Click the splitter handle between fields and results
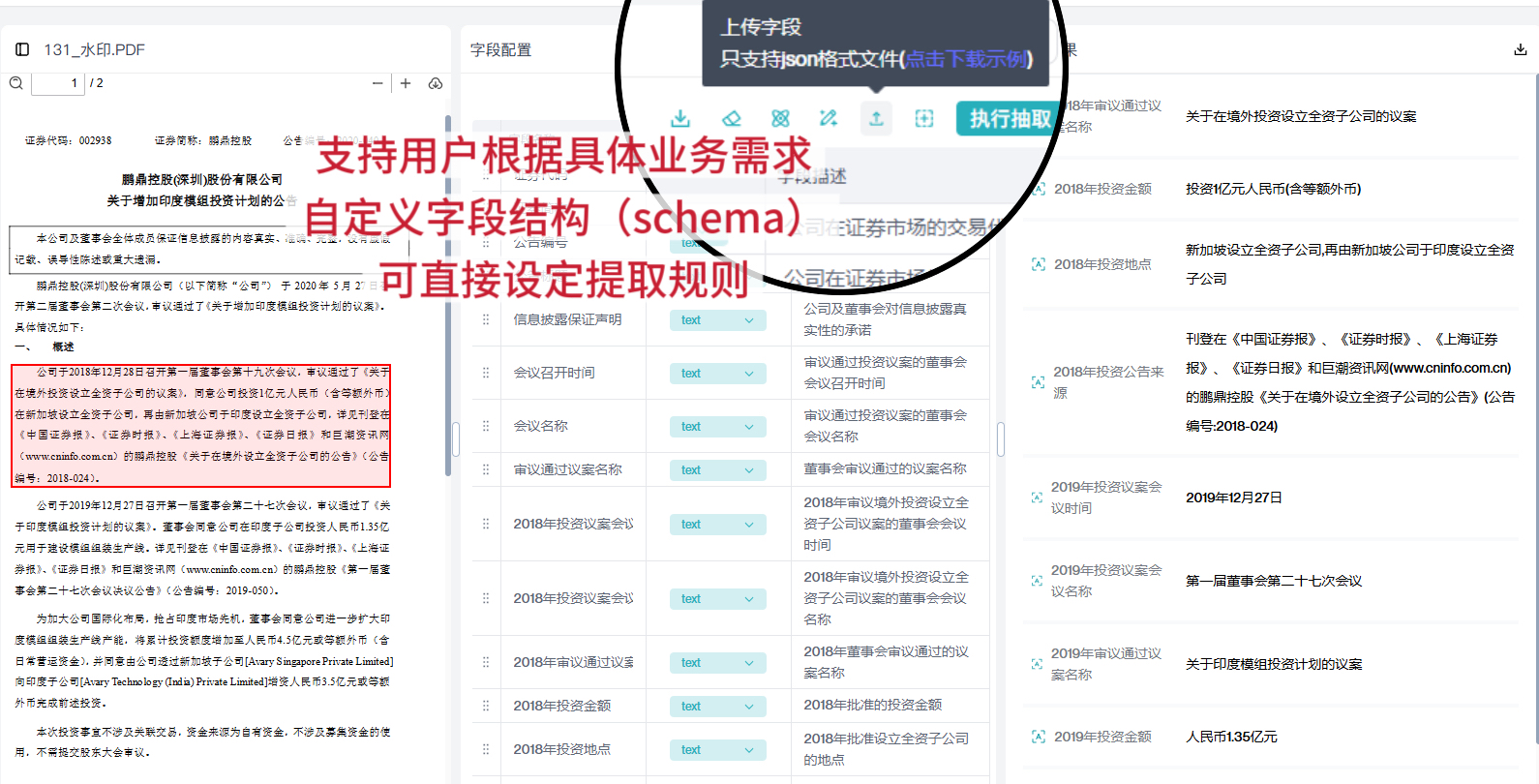1539x784 pixels. click(x=1001, y=439)
